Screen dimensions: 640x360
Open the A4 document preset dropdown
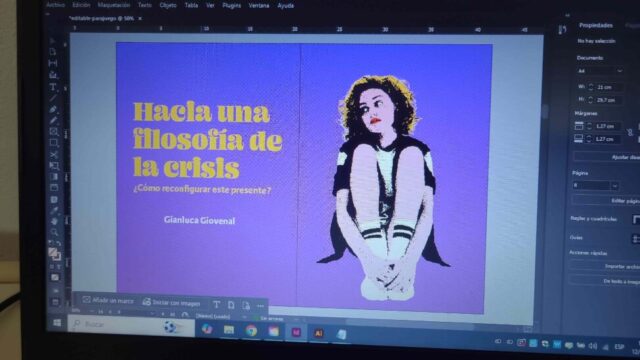[x=600, y=71]
